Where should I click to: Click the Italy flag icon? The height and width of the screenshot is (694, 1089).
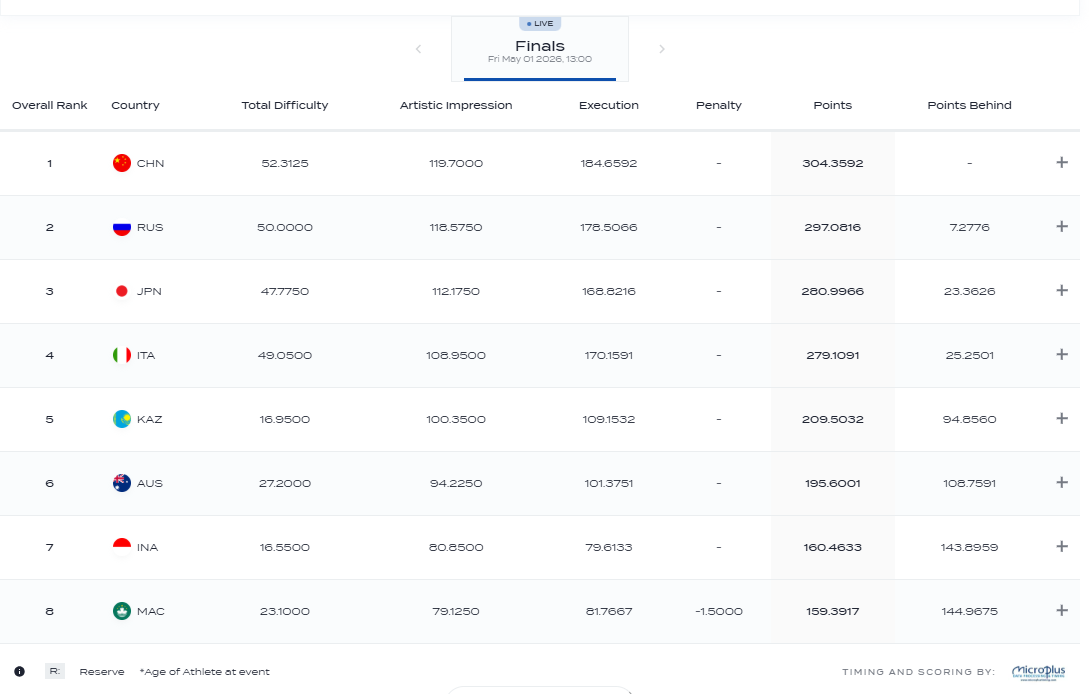point(122,355)
